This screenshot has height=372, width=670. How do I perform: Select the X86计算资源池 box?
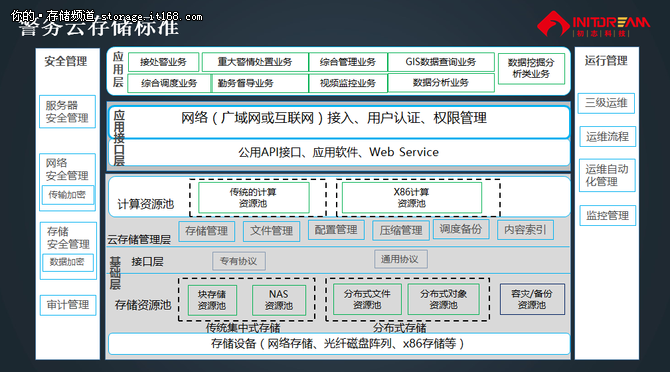[x=412, y=197]
